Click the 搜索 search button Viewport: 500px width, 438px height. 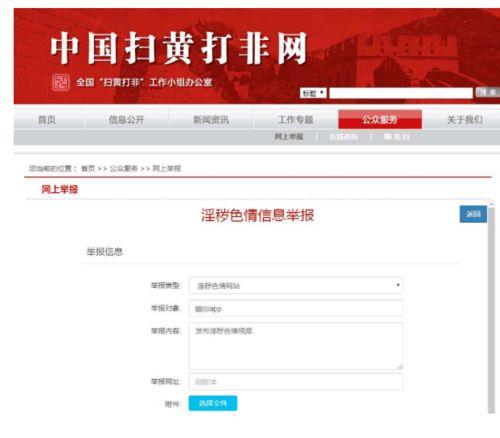click(487, 92)
